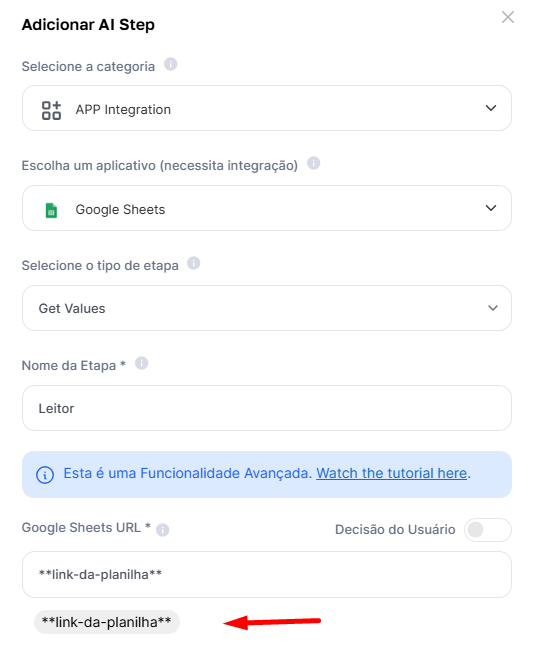Click info icon beside Escolha um aplicativo

click(314, 163)
